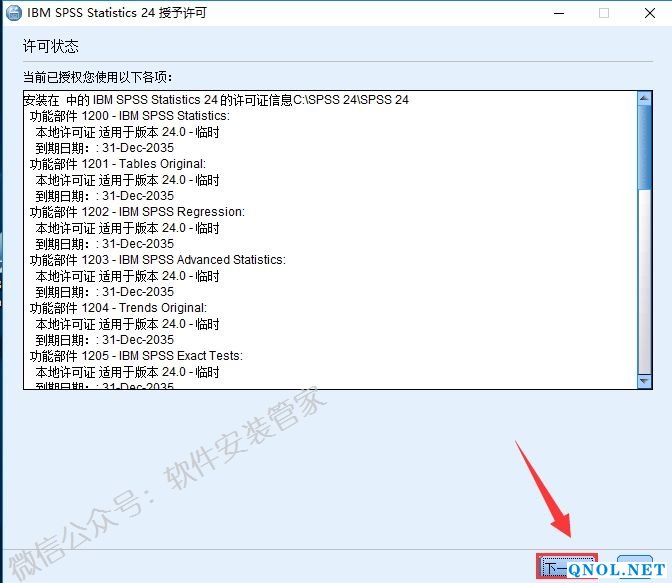Viewport: 672px width, 583px height.
Task: Click the scrollbar down arrow in license list
Action: coord(644,381)
